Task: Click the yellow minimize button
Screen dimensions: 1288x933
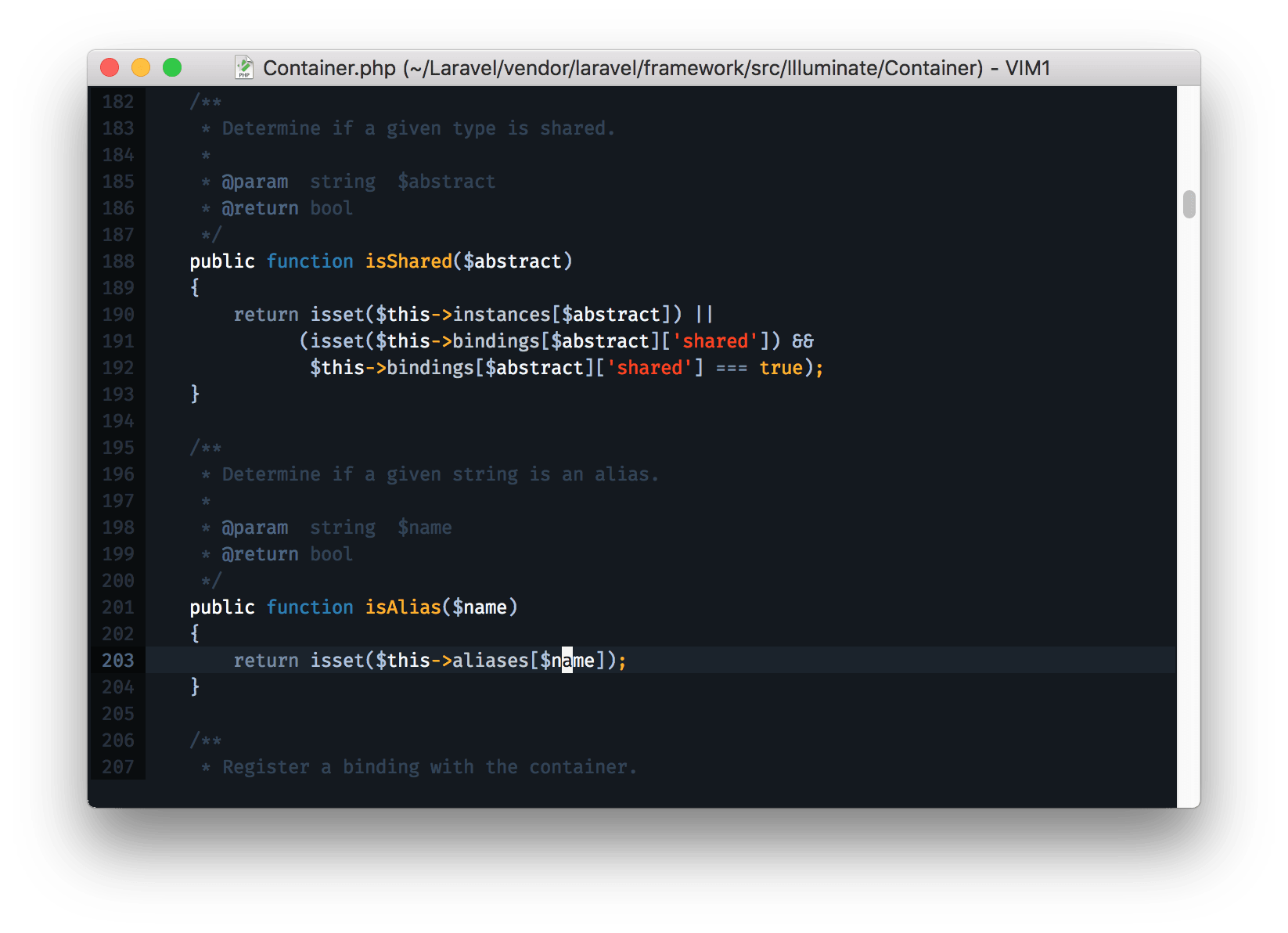Action: point(141,68)
